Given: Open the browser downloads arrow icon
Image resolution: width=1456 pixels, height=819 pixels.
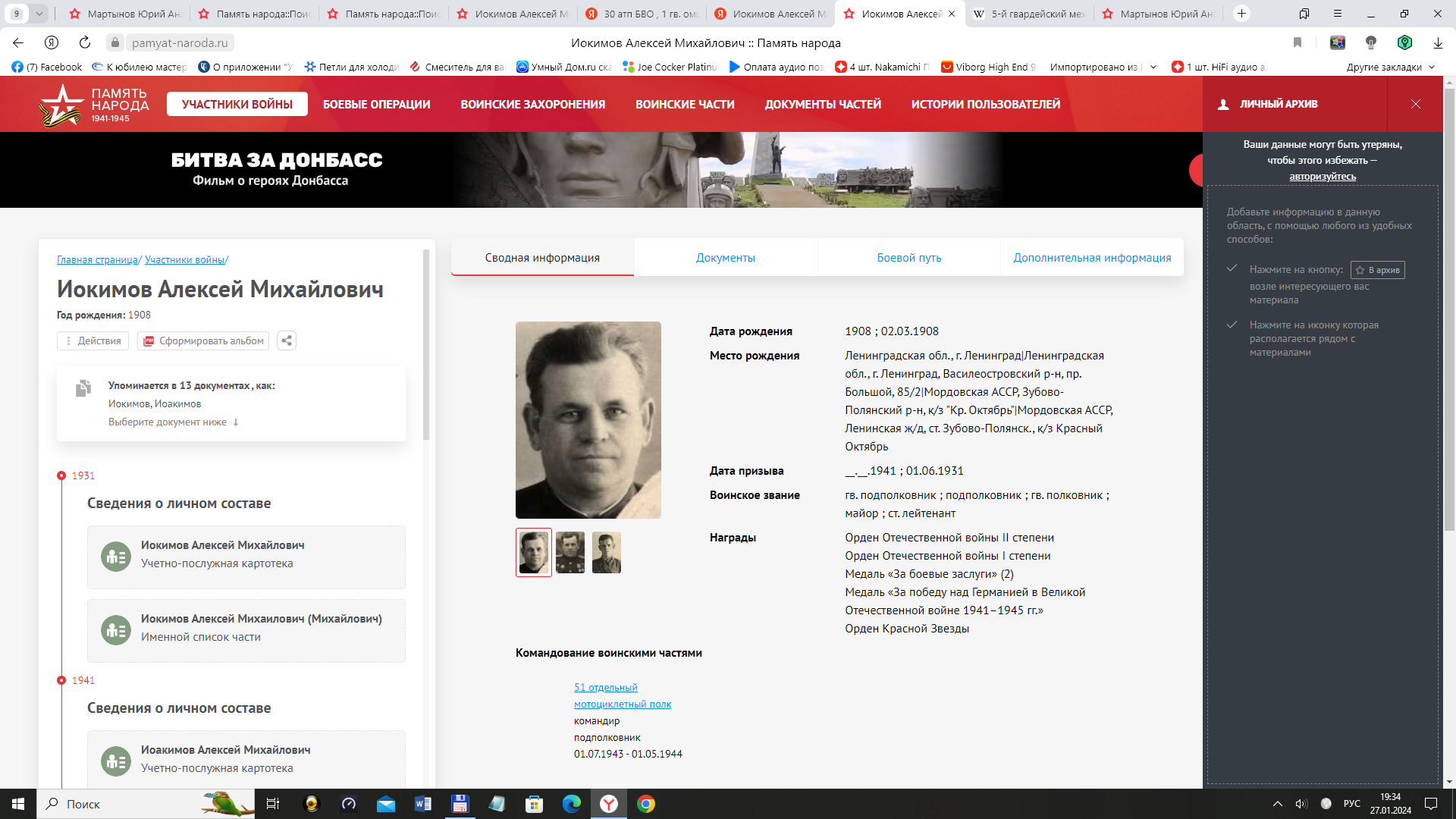Looking at the screenshot, I should click(1437, 42).
